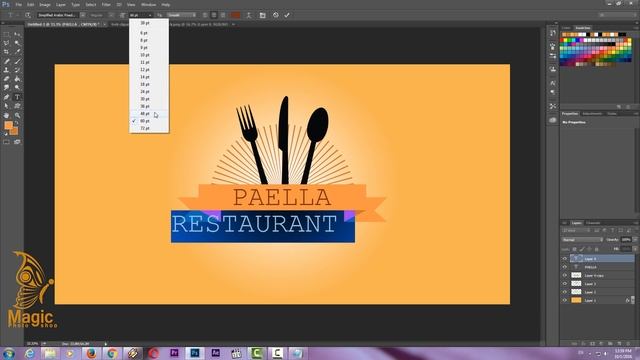Open the Window menu
The height and width of the screenshot is (360, 640).
(x=148, y=4)
